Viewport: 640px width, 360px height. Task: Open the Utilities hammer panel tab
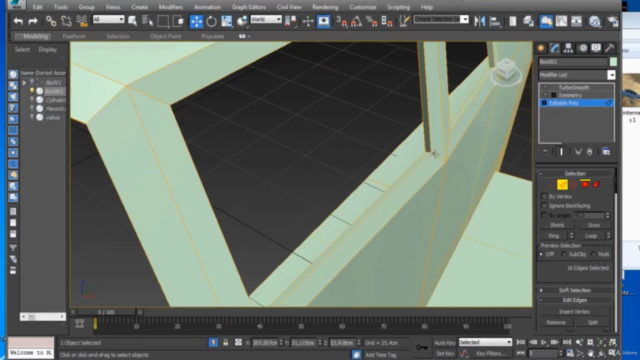pyautogui.click(x=610, y=48)
